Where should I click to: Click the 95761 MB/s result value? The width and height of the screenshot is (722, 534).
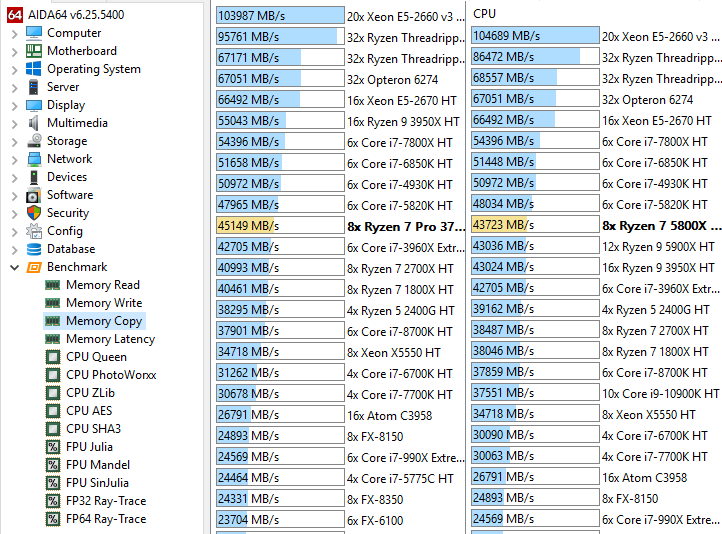(248, 36)
